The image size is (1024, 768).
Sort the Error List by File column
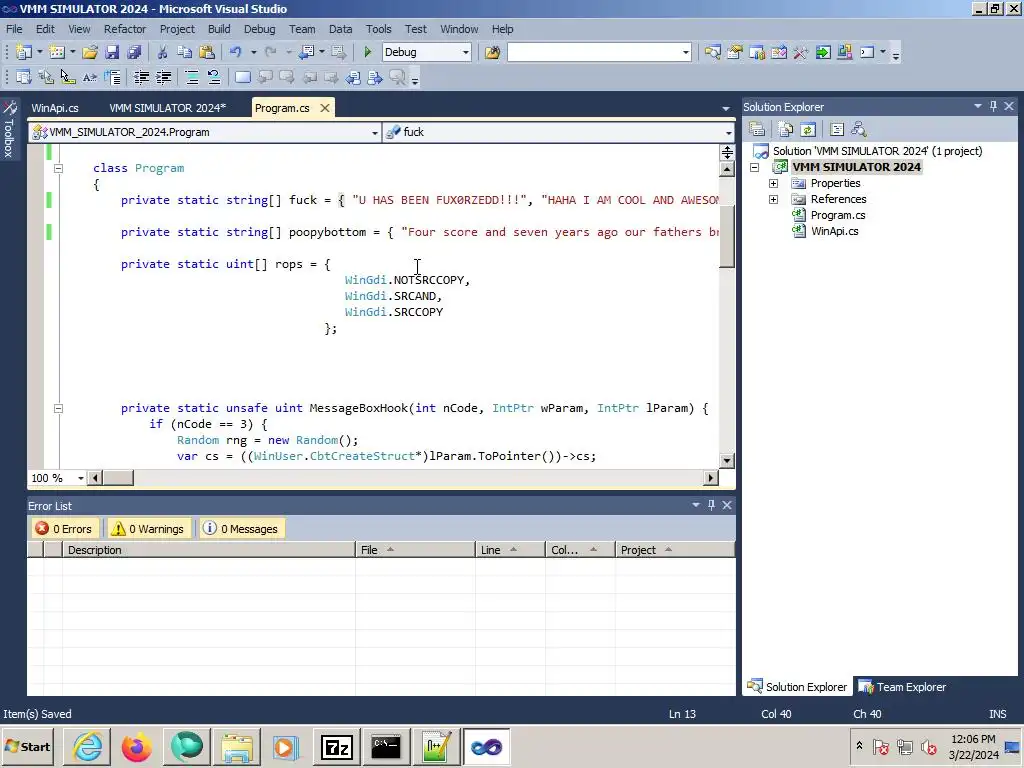click(x=415, y=550)
